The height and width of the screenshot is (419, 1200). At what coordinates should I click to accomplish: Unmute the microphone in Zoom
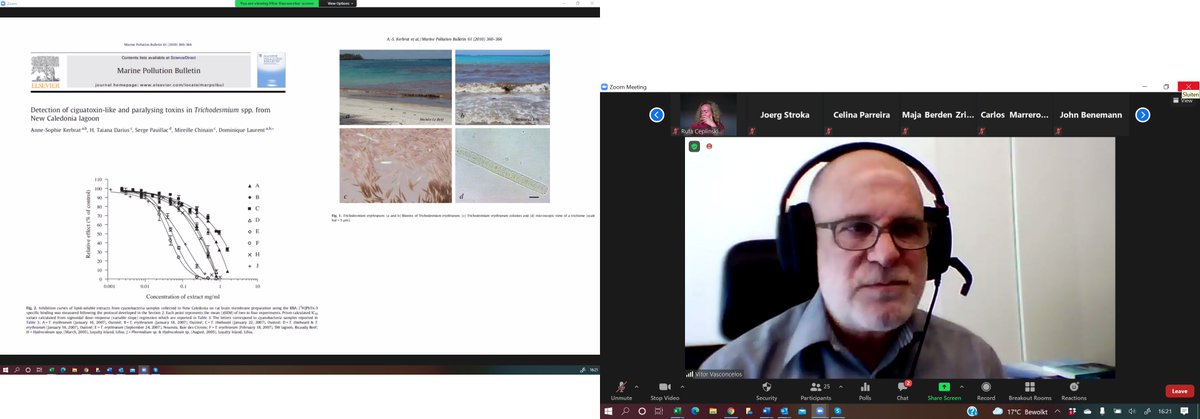(x=622, y=390)
